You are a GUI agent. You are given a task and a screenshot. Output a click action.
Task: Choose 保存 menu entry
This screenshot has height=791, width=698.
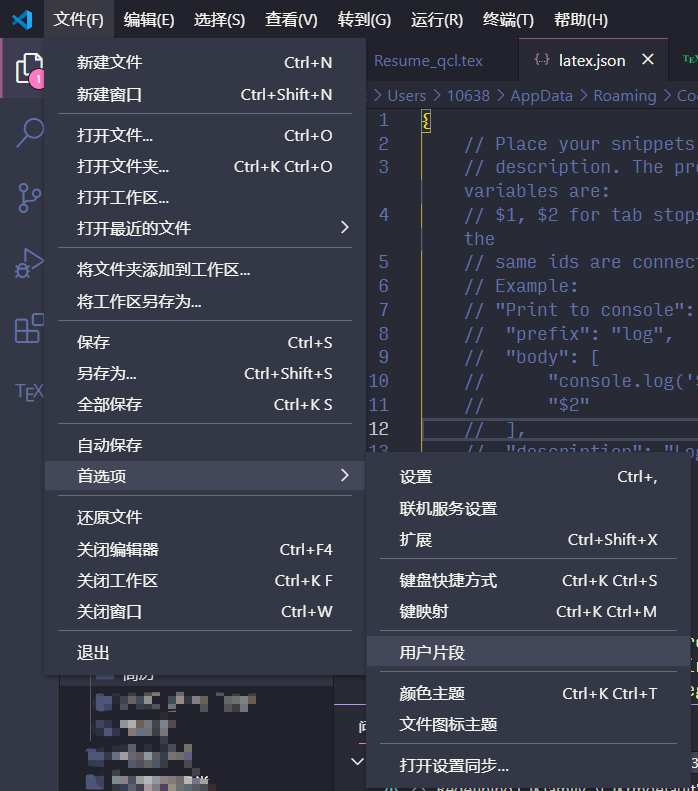(205, 343)
